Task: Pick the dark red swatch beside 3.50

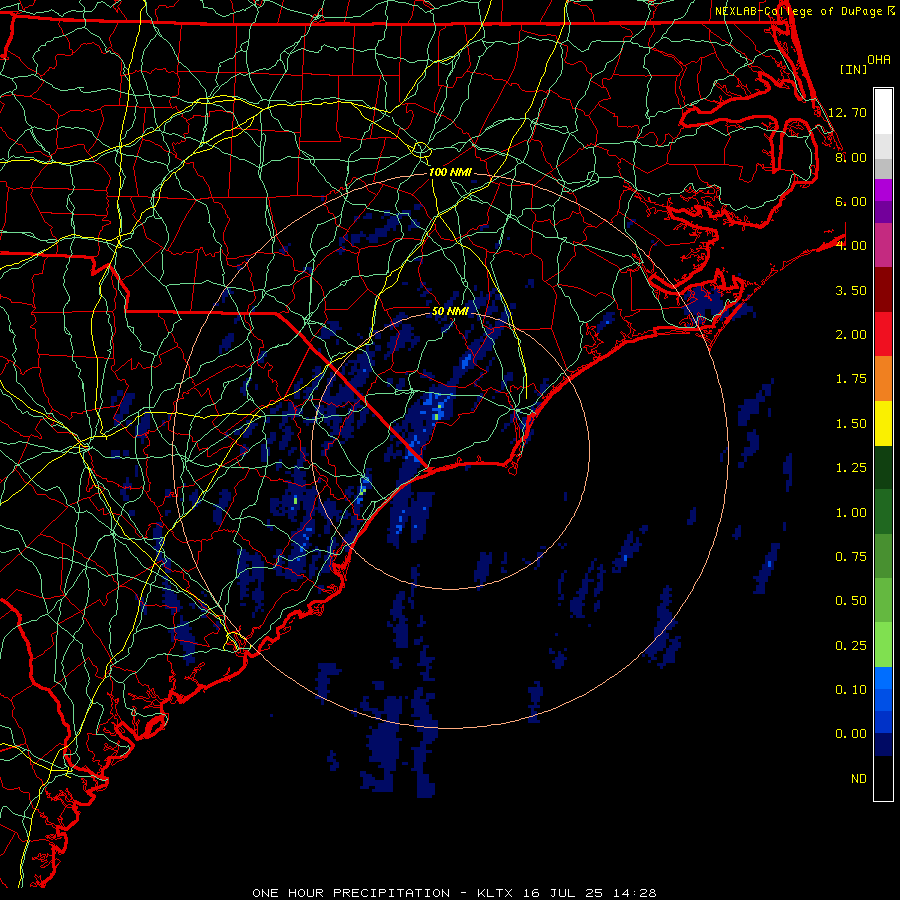Action: (883, 290)
